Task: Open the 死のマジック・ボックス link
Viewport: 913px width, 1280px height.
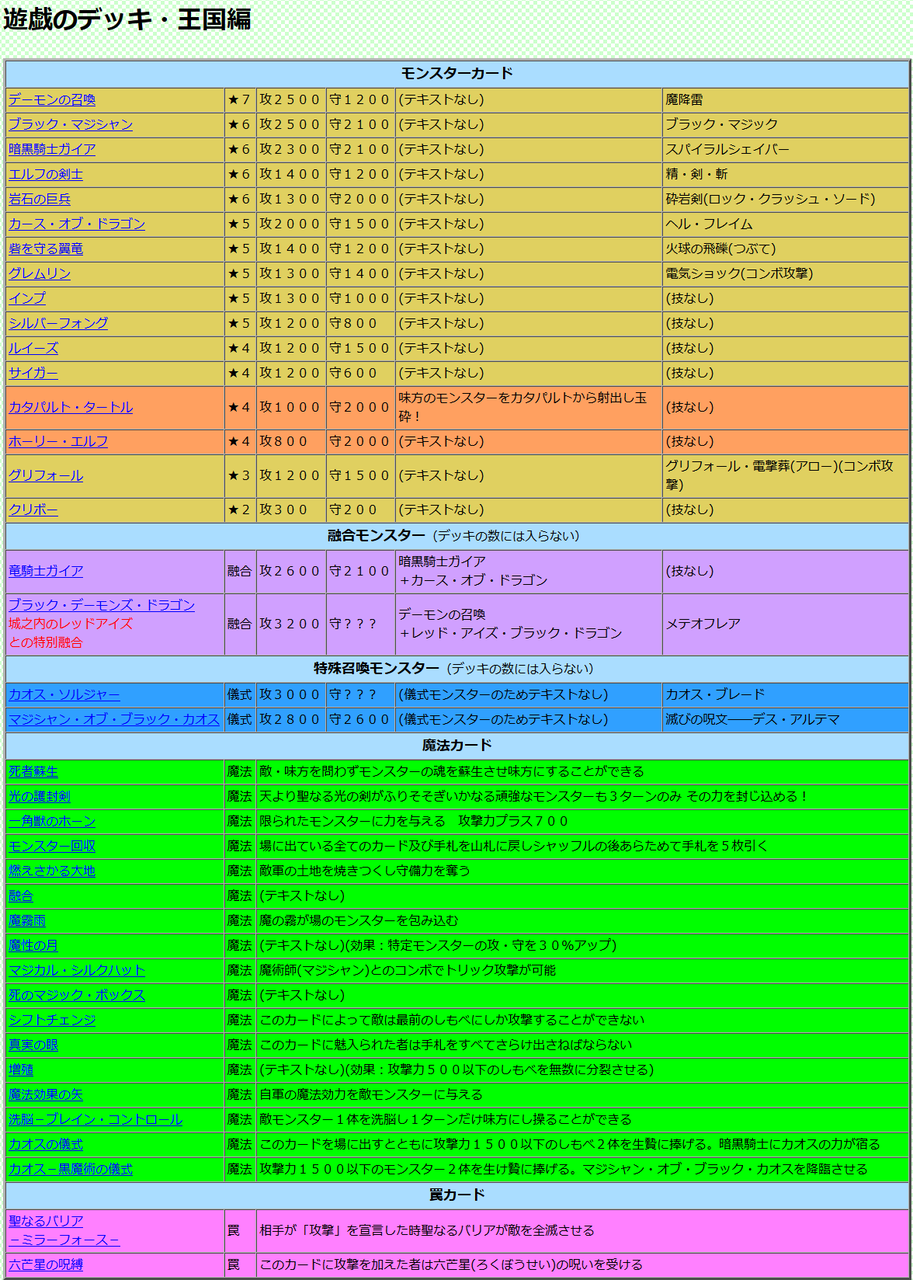Action: pos(77,996)
